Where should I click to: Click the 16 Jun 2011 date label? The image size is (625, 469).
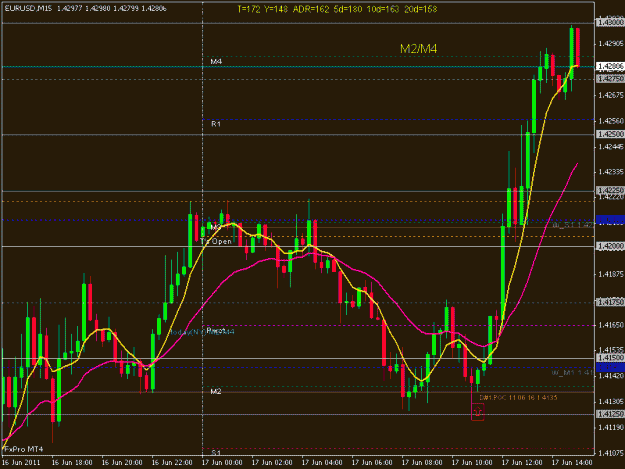pyautogui.click(x=21, y=463)
